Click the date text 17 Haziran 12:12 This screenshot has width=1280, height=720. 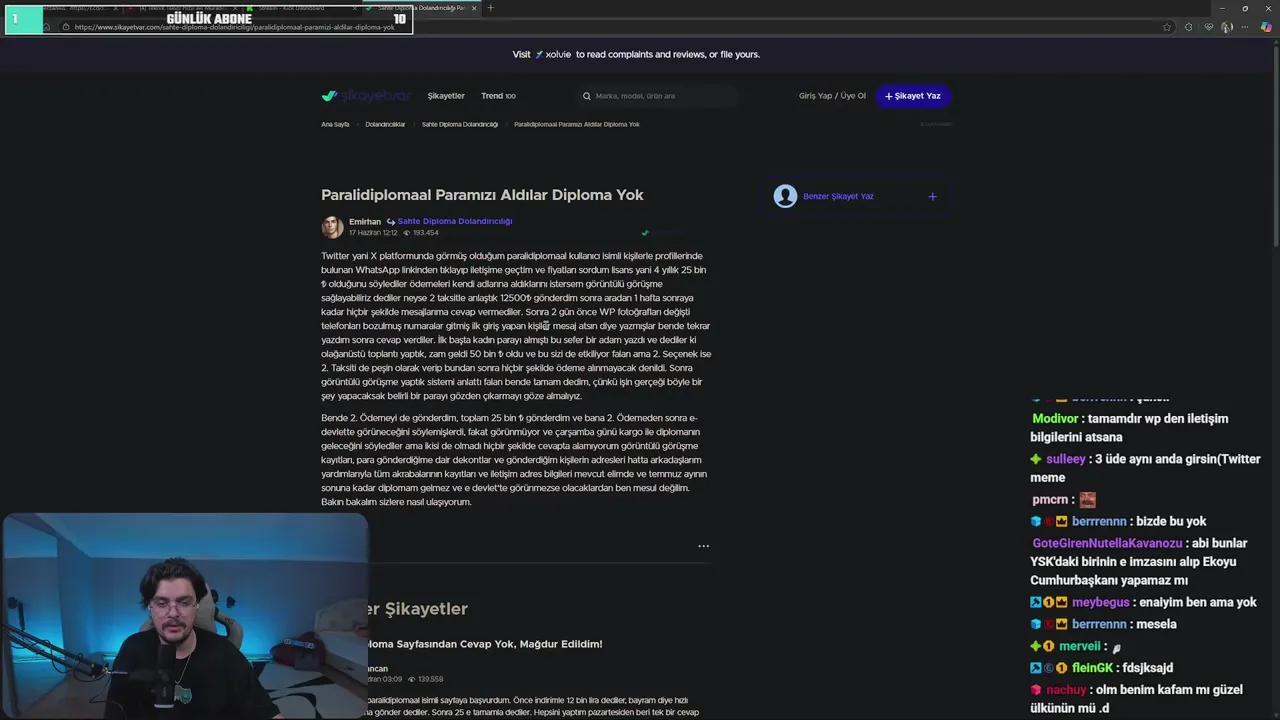click(373, 233)
